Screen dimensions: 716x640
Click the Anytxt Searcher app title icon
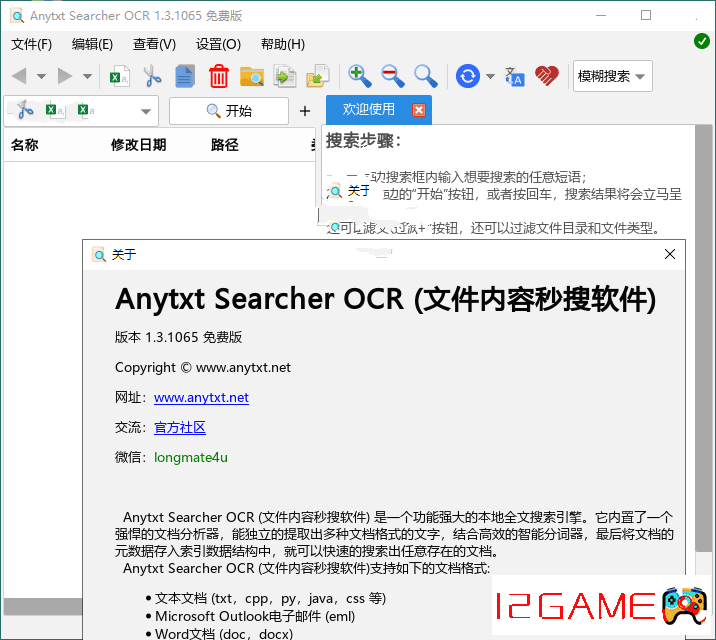click(x=17, y=16)
